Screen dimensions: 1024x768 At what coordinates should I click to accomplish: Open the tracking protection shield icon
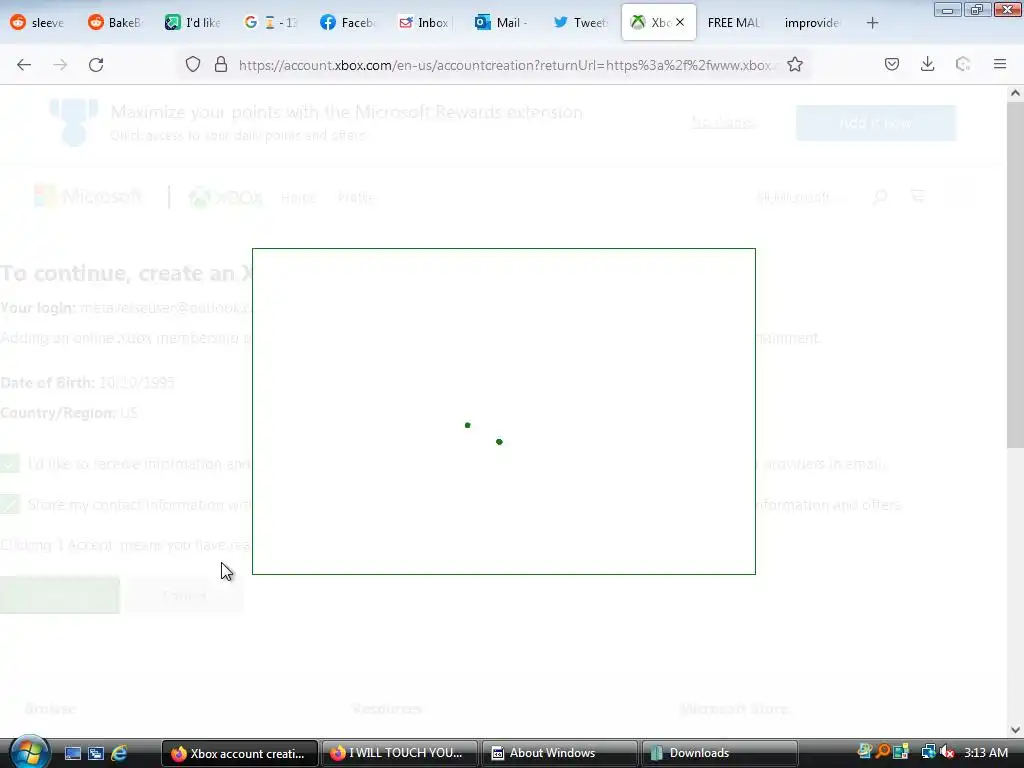(x=193, y=65)
